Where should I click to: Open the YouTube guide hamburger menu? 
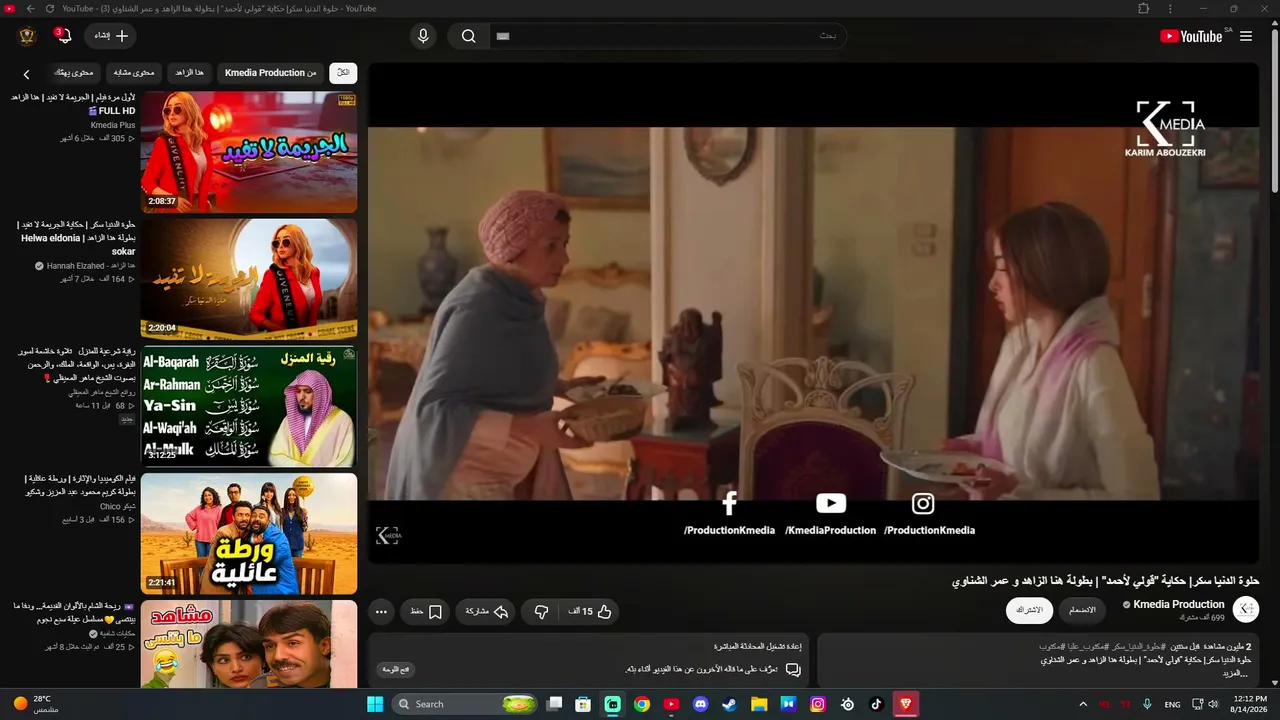click(x=1245, y=36)
